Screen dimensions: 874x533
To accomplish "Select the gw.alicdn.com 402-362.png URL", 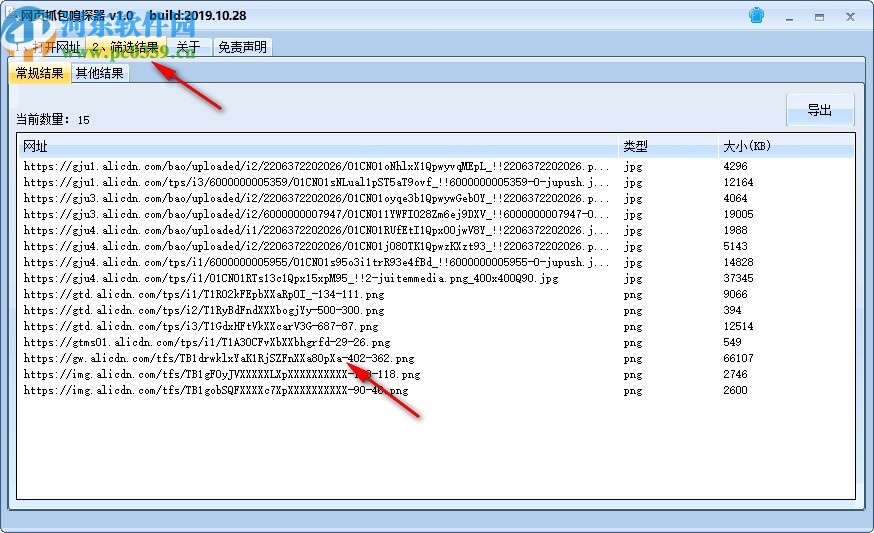I will (x=218, y=358).
